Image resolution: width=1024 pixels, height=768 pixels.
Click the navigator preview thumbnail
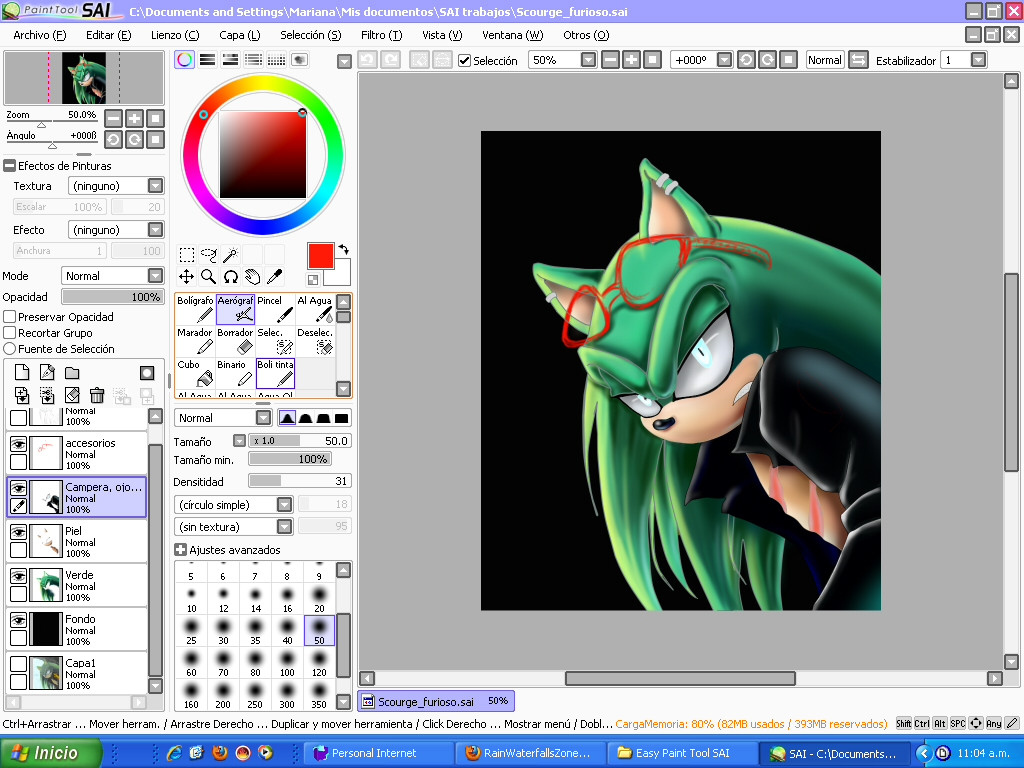[84, 78]
